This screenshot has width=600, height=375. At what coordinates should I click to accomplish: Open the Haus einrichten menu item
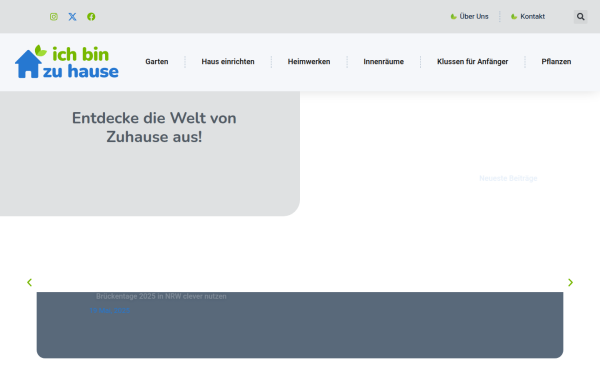coord(228,62)
